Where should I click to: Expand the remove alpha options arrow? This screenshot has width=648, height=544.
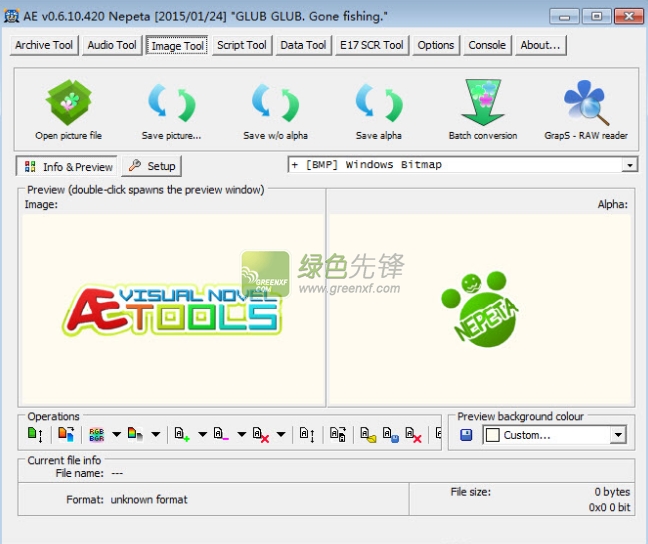[281, 434]
